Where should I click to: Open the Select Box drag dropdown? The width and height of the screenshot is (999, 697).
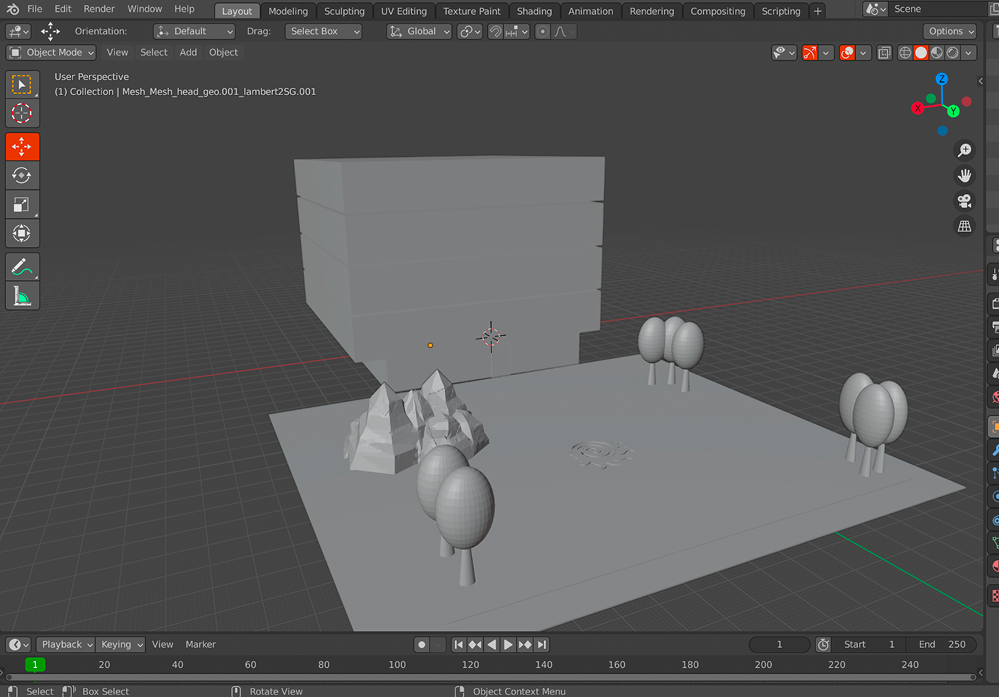pyautogui.click(x=324, y=32)
